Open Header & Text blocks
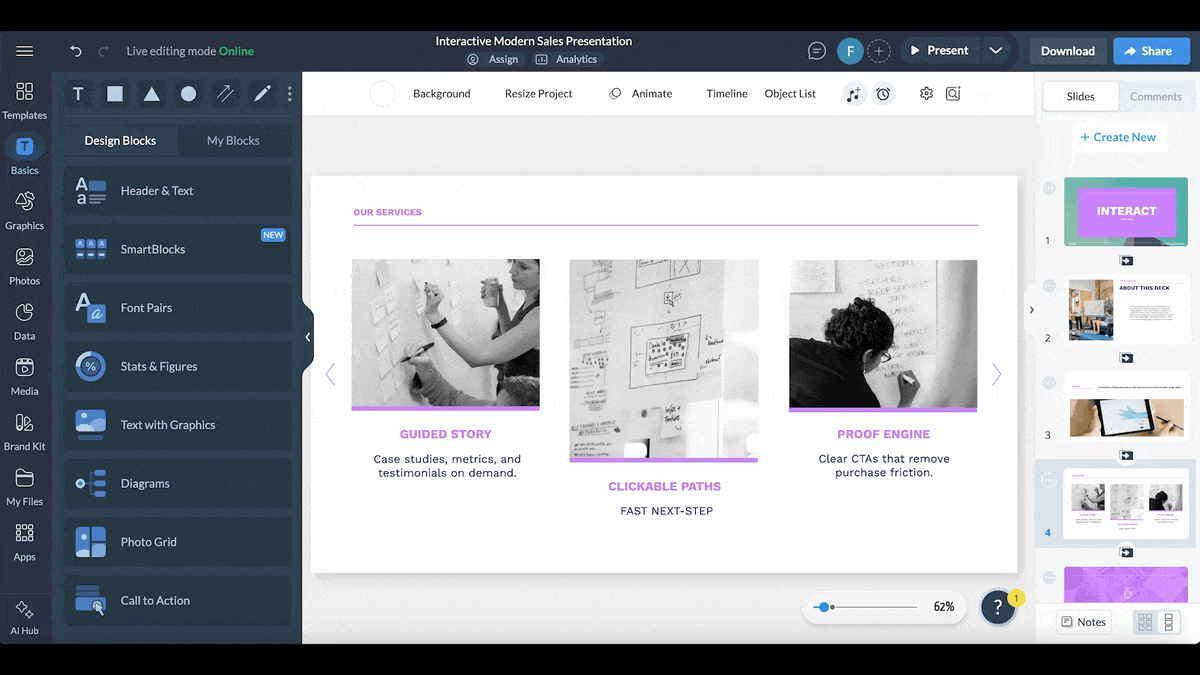The width and height of the screenshot is (1200, 675). 178,191
